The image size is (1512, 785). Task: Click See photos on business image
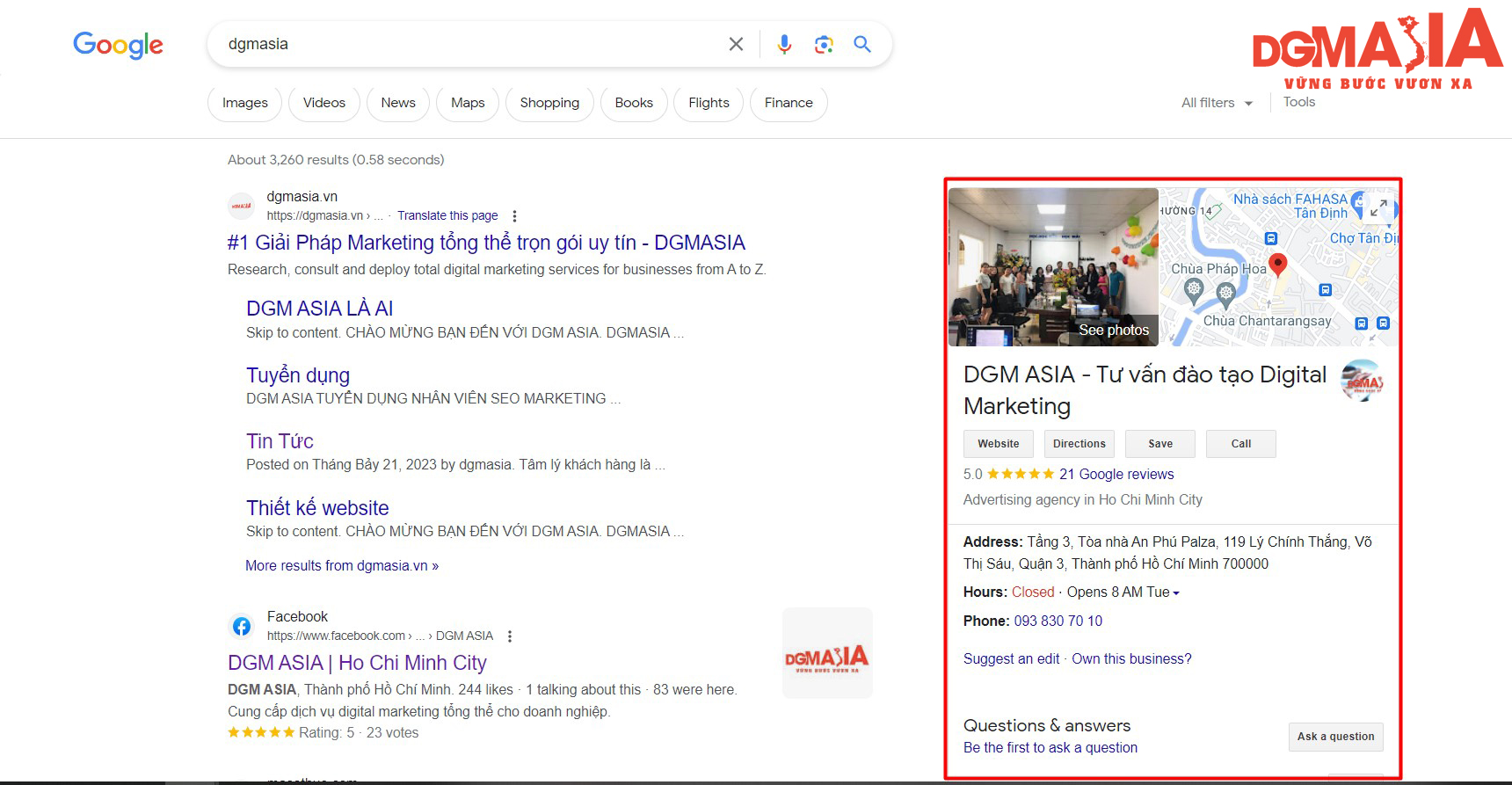tap(1114, 331)
